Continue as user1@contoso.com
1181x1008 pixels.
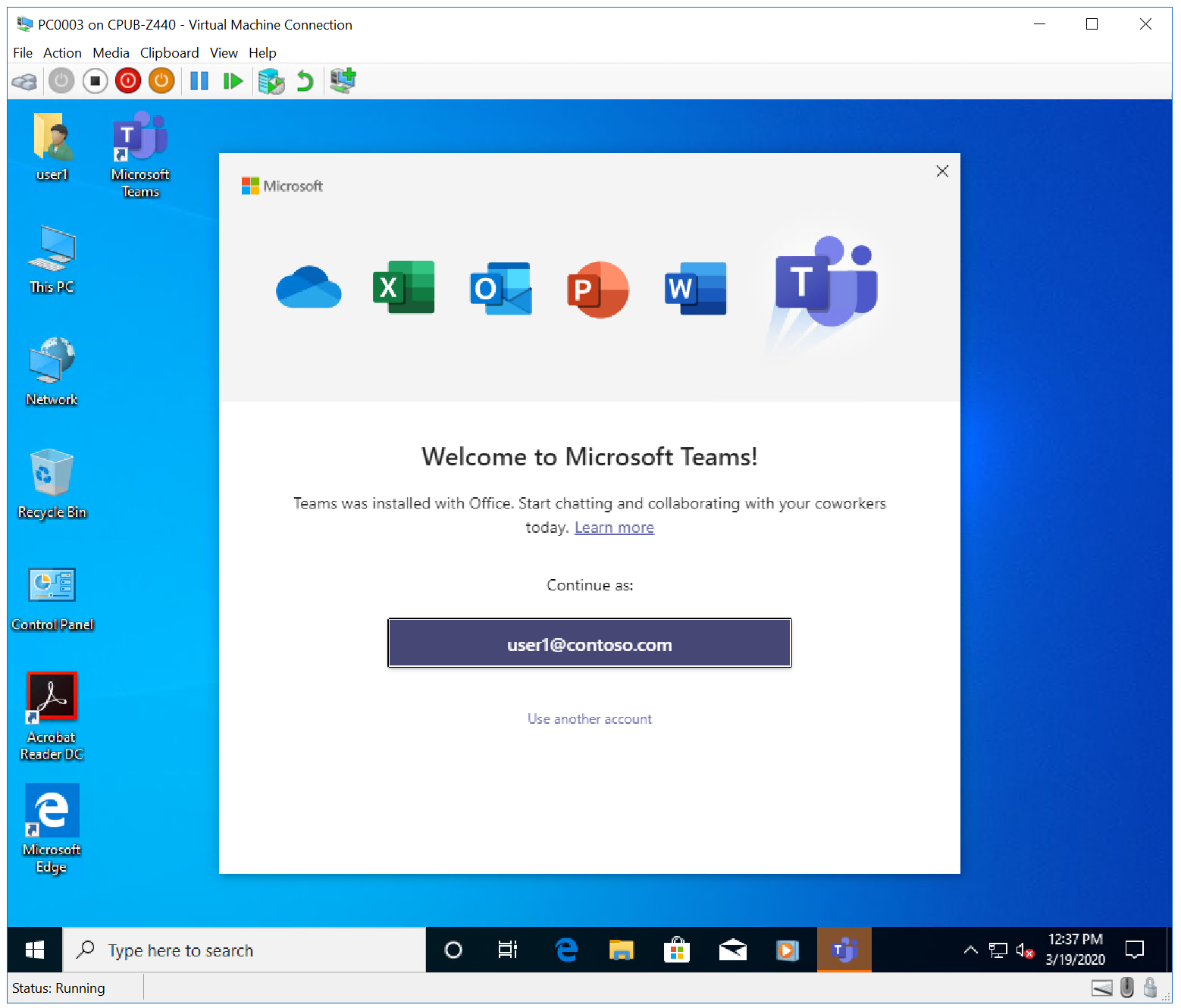tap(589, 643)
